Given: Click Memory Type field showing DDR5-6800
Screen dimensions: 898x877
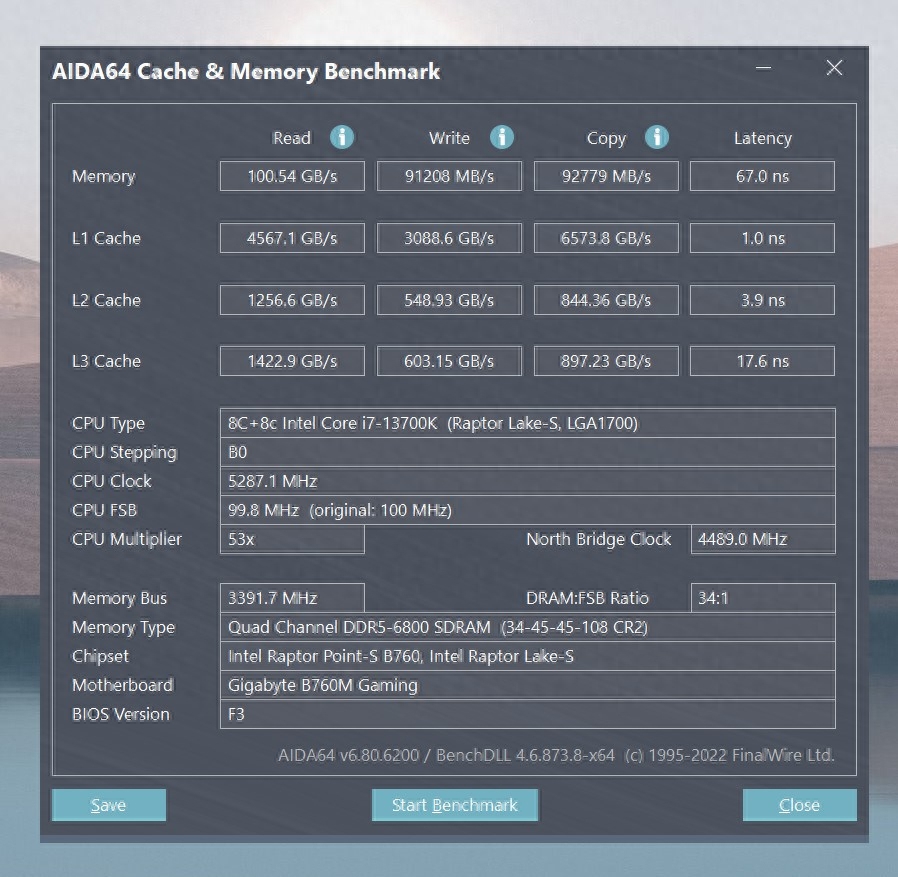Looking at the screenshot, I should (x=527, y=627).
